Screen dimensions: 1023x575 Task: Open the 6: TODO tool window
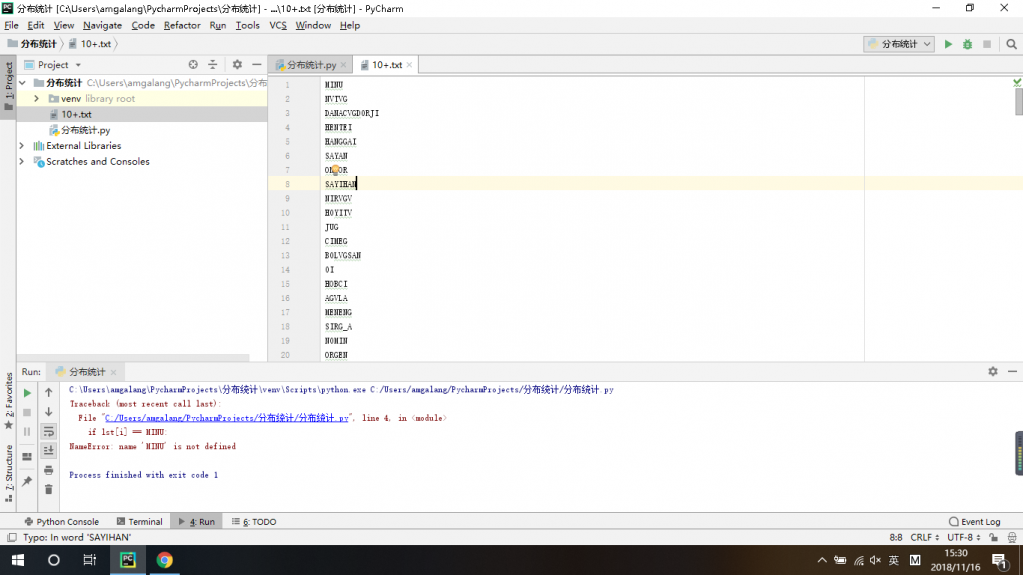(x=254, y=521)
